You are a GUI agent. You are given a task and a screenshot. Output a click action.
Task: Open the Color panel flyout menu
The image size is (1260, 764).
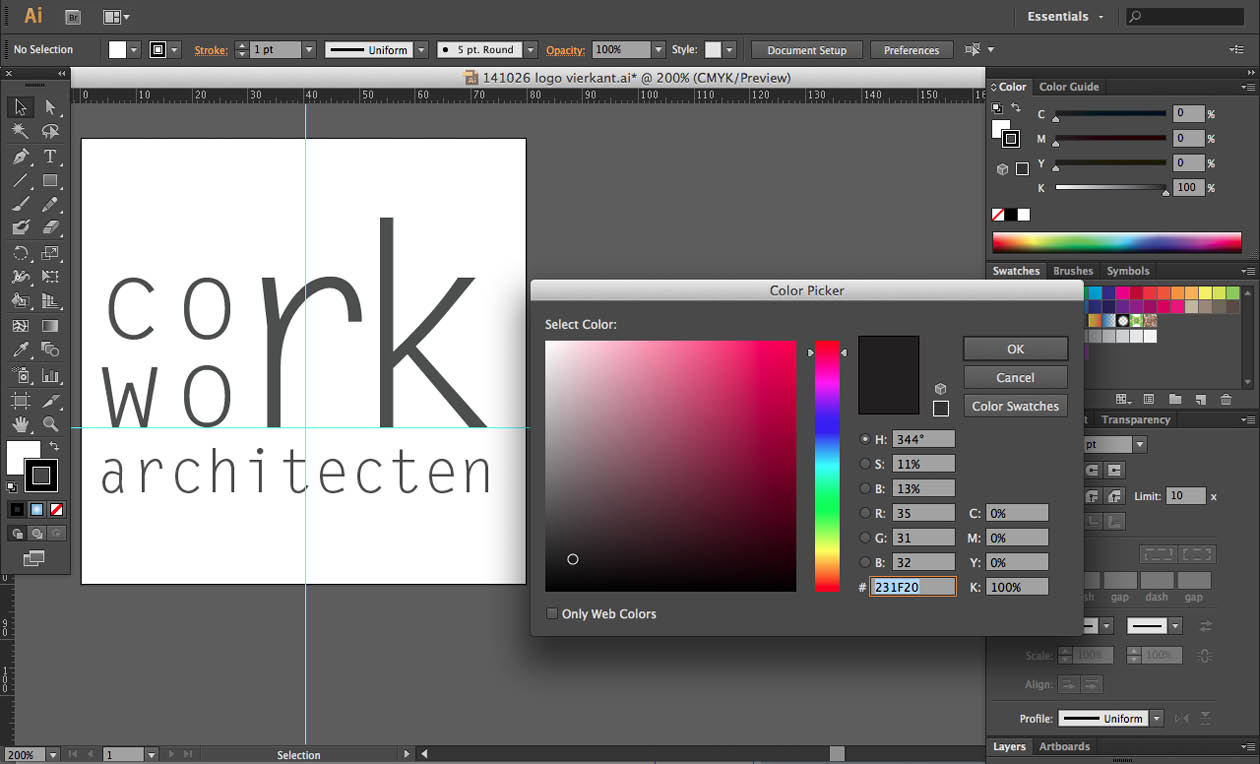point(1247,87)
